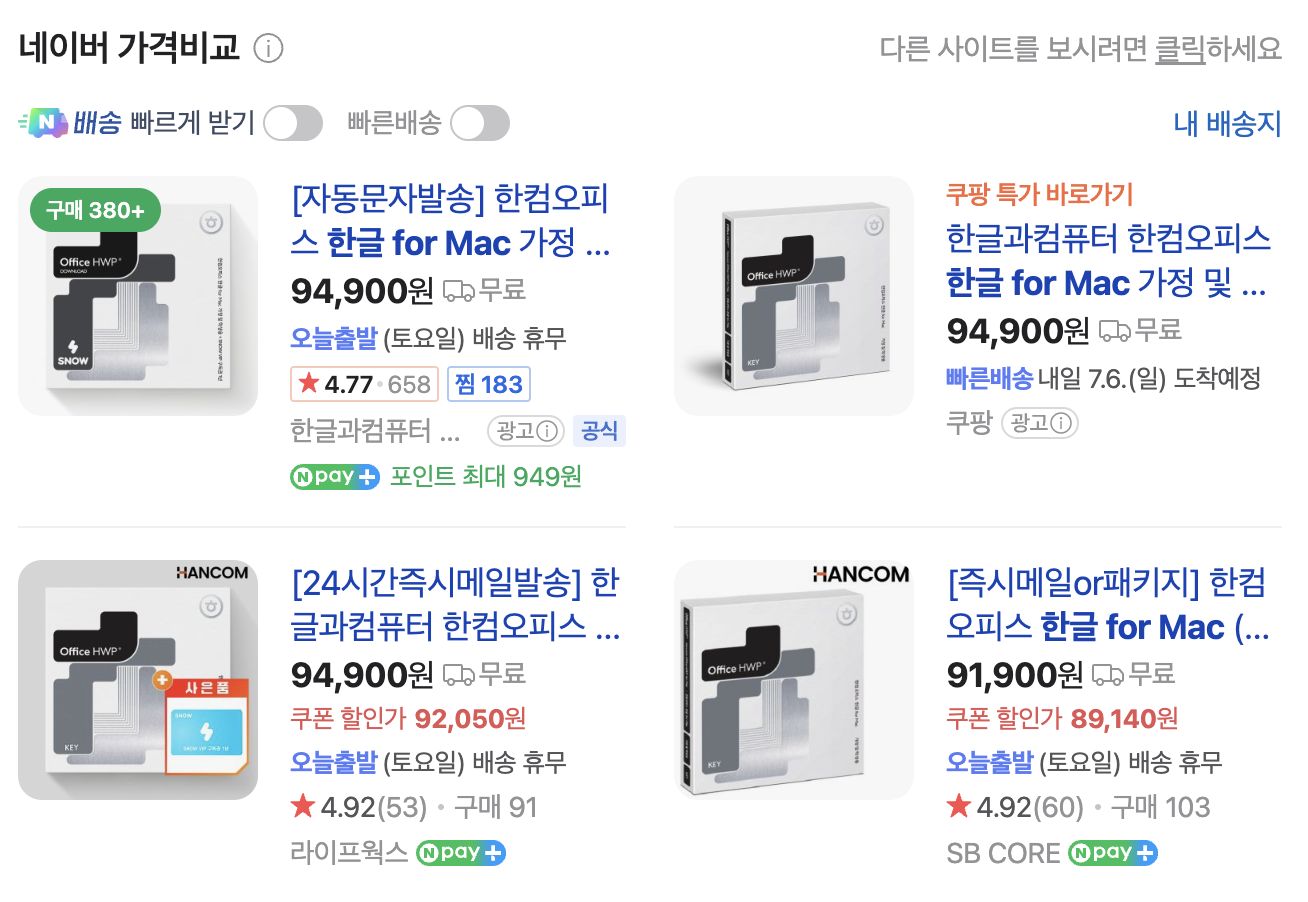
Task: Click the red star icon showing 4.77 rating
Action: pos(309,383)
